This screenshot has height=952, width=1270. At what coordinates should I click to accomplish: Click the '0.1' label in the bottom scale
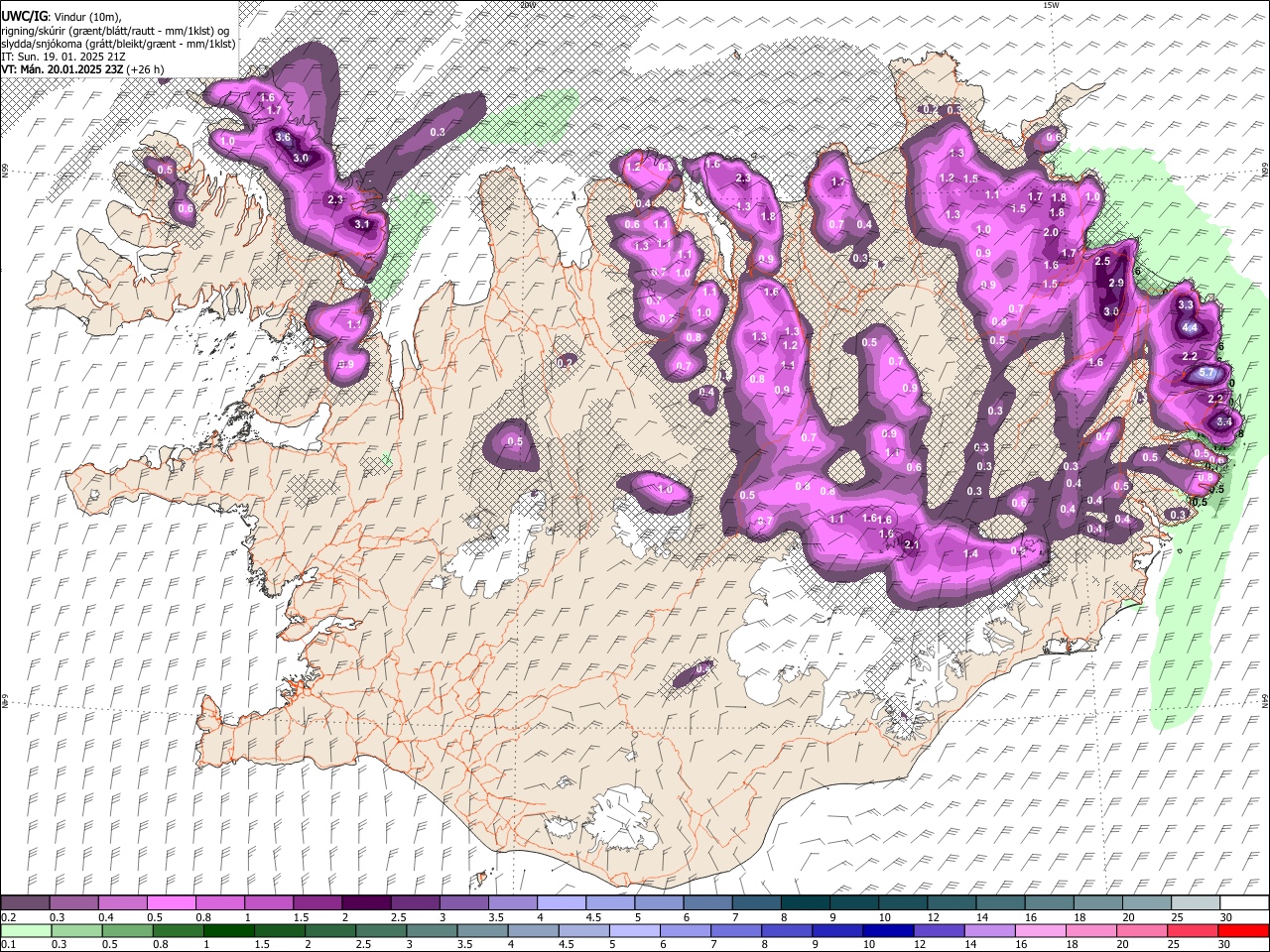[8, 945]
